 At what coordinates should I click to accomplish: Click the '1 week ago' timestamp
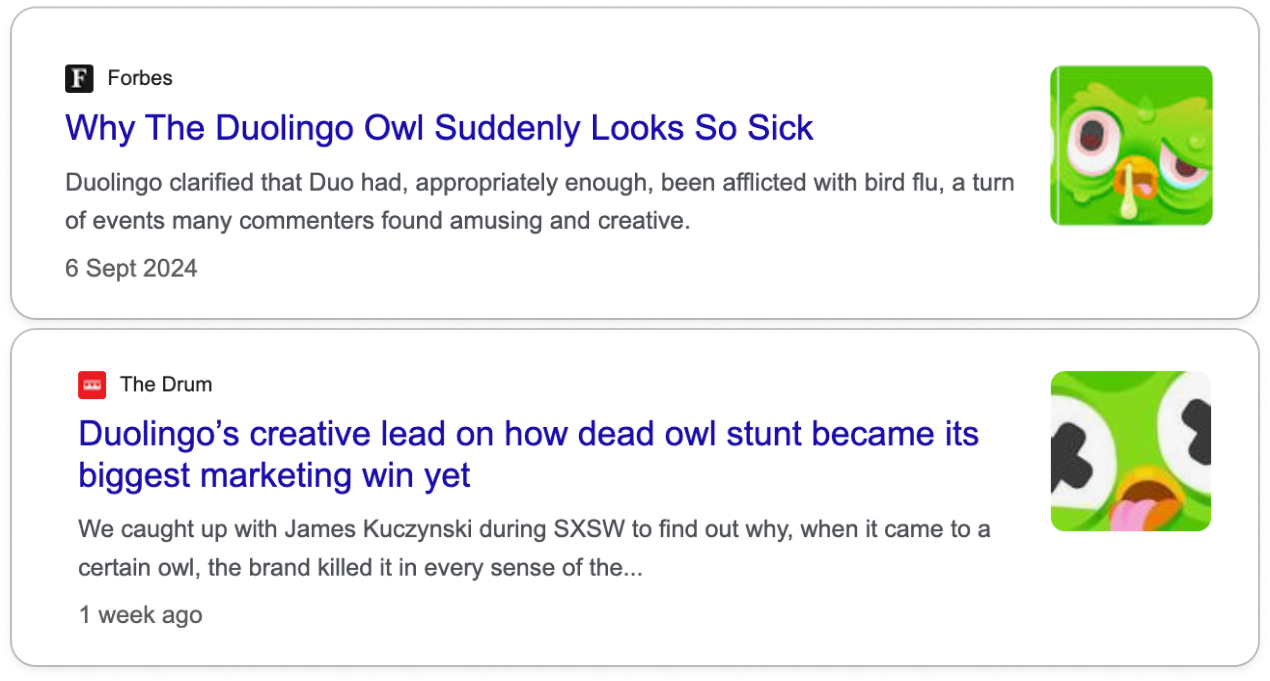tap(140, 615)
